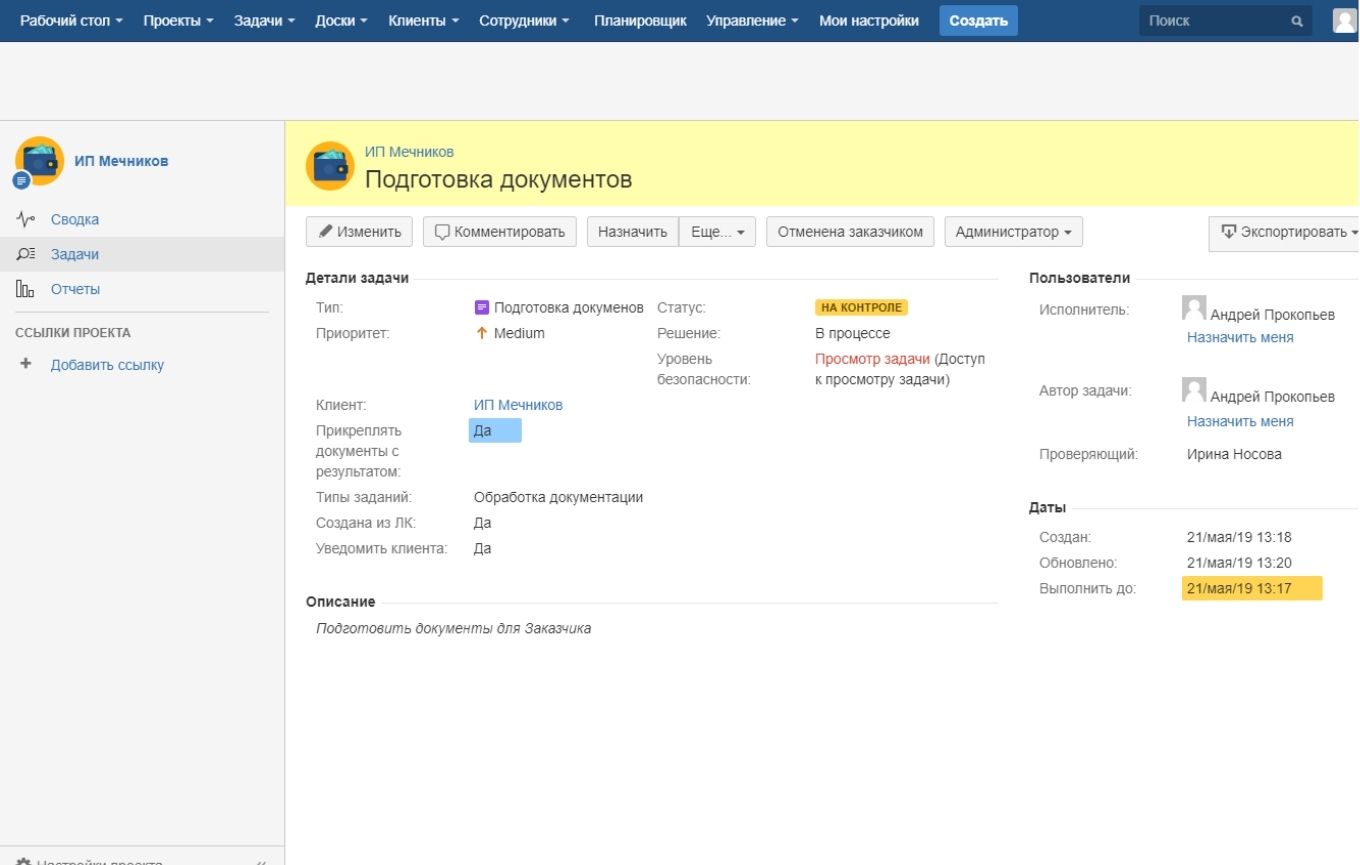The height and width of the screenshot is (865, 1360).
Task: Click the ИП Мечников client link
Action: pos(518,405)
